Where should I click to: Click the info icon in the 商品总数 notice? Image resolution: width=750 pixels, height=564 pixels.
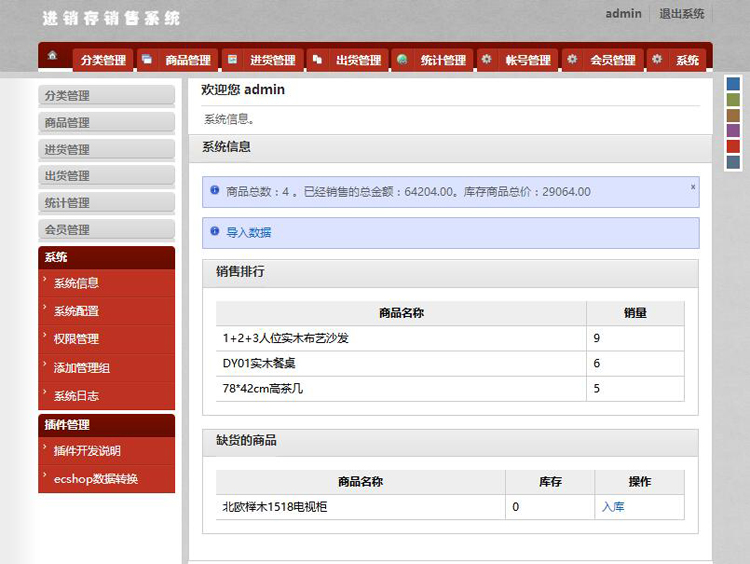(215, 190)
